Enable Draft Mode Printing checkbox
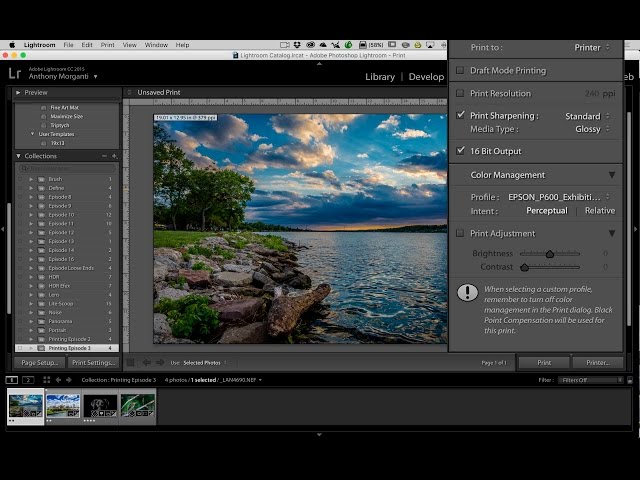The height and width of the screenshot is (480, 640). (x=460, y=71)
